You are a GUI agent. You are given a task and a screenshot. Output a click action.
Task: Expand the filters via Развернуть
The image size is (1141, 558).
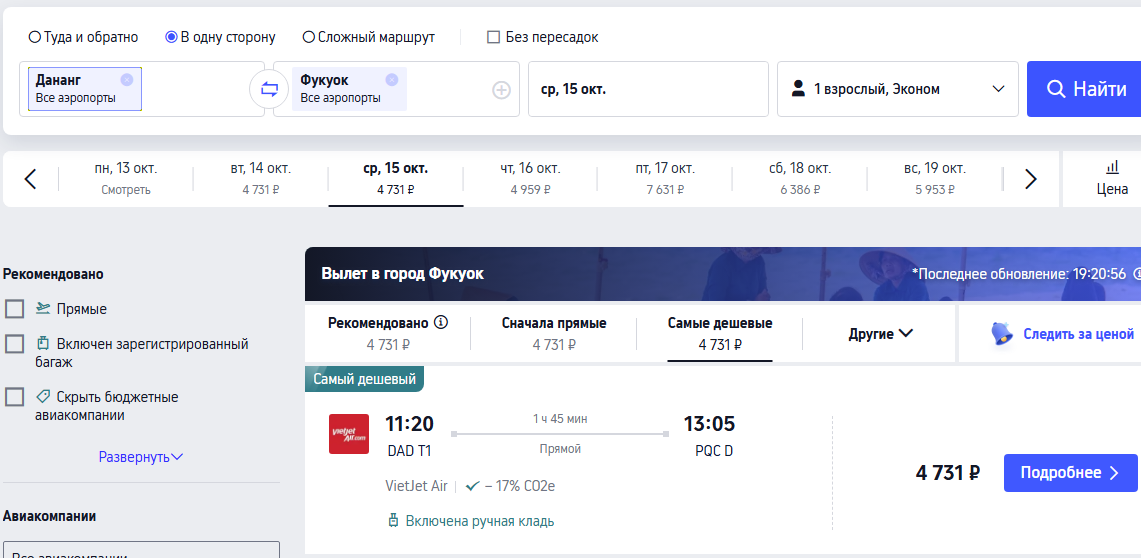click(x=141, y=458)
